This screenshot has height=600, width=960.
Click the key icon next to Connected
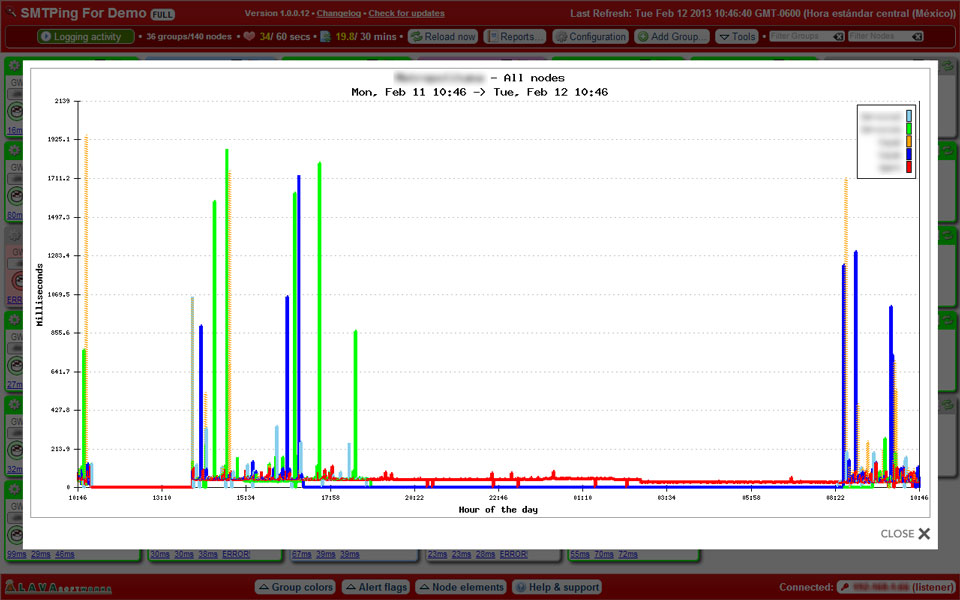[843, 588]
